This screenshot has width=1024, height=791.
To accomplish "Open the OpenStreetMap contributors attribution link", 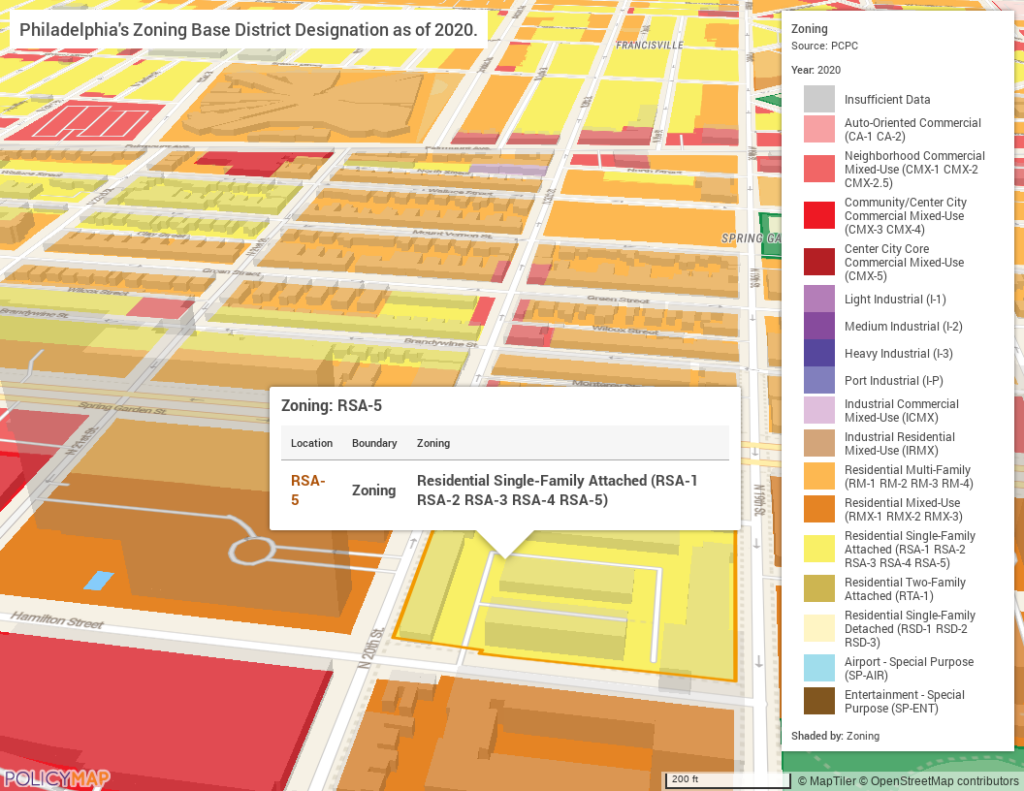I will pyautogui.click(x=938, y=781).
